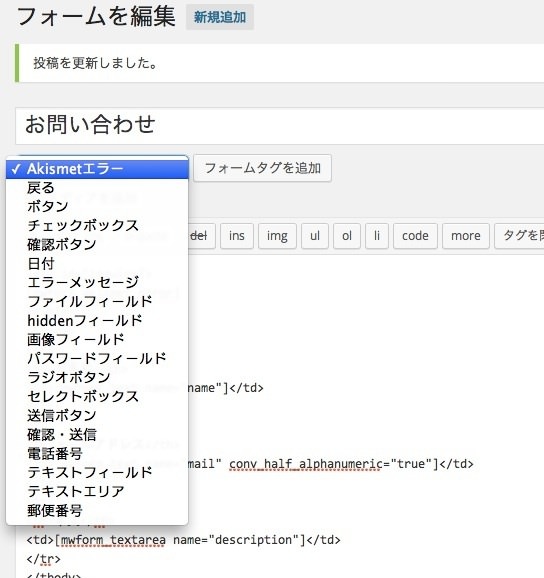
Task: Insert a del tag from the toolbar
Action: click(x=201, y=236)
